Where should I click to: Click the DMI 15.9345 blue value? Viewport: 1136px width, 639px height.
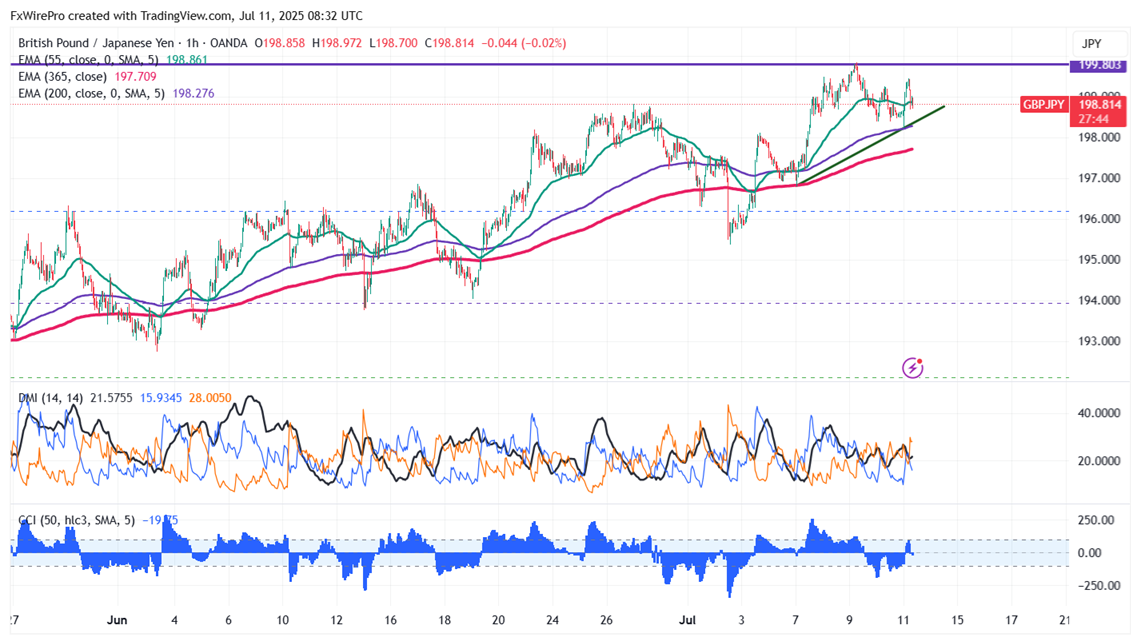[x=160, y=398]
